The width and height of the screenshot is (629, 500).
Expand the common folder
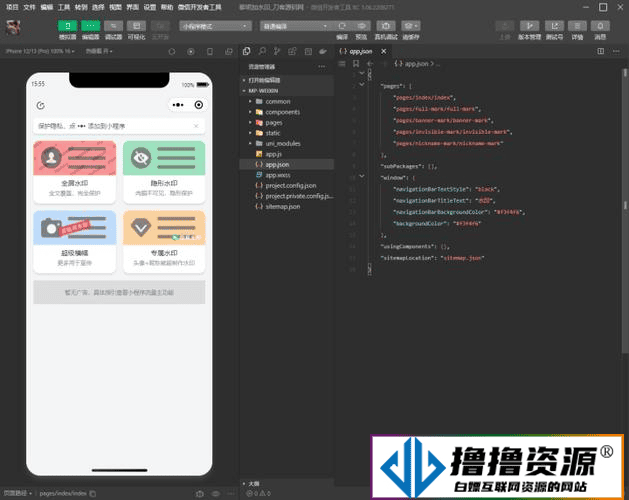coord(287,102)
